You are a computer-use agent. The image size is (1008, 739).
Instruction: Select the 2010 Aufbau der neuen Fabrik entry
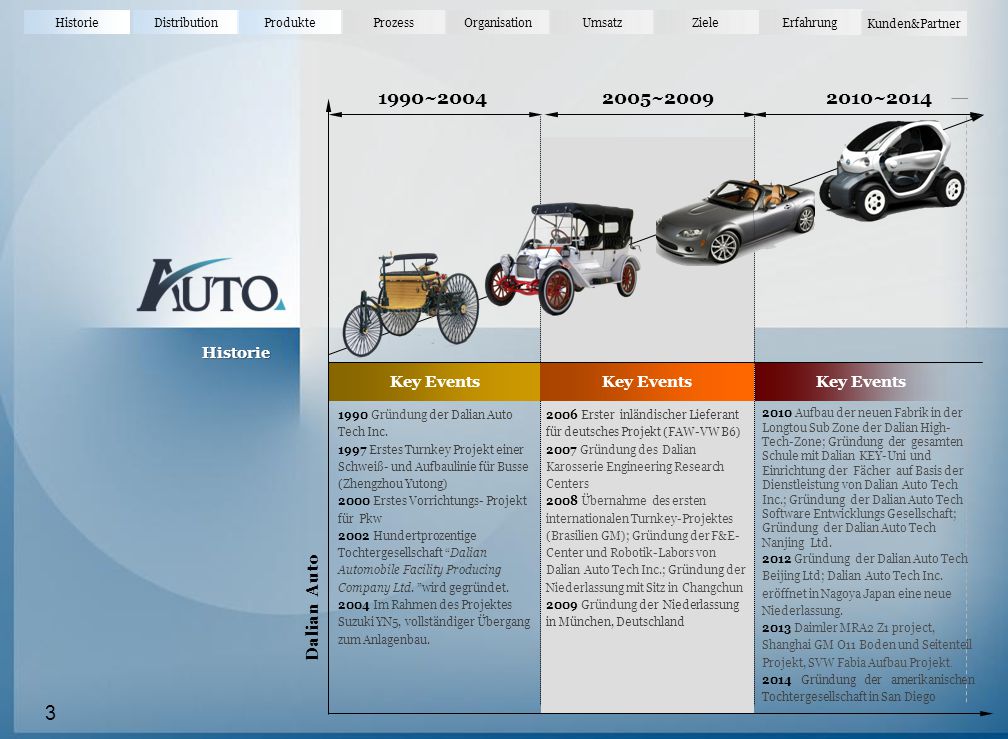pos(863,477)
